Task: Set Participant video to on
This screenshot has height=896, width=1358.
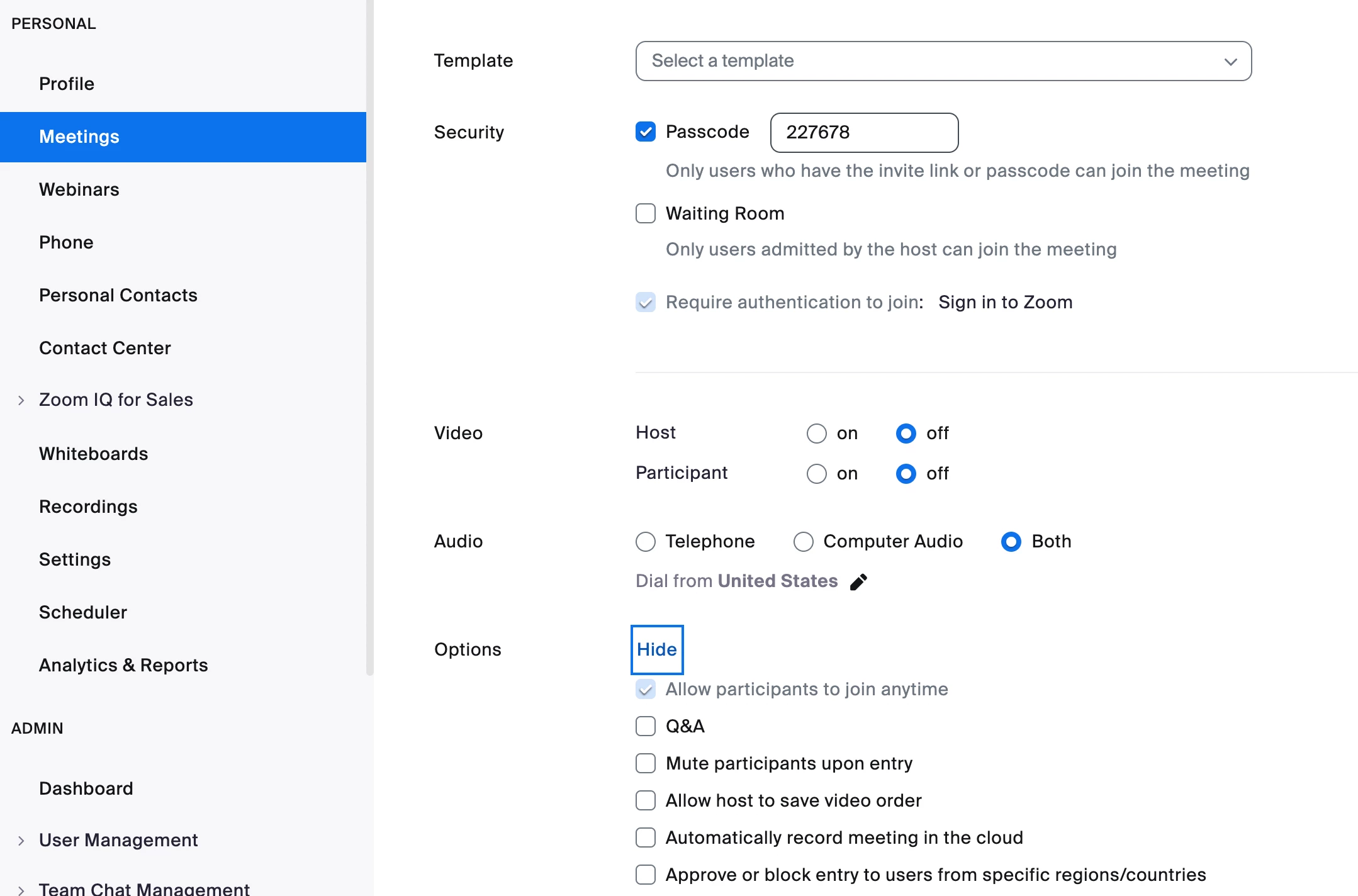Action: (817, 474)
